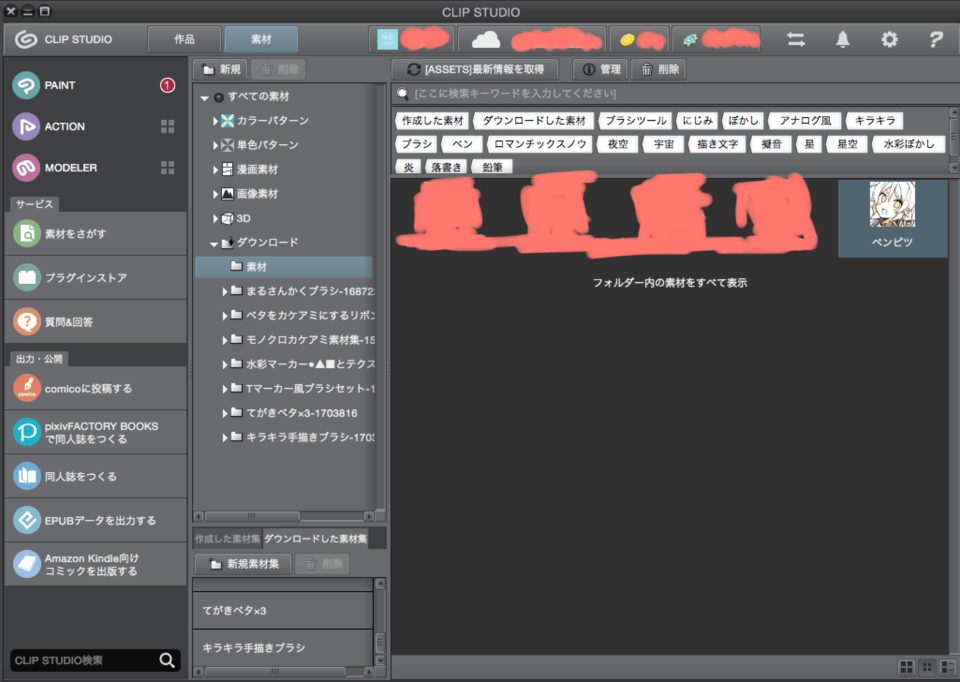Click the 新規素材集 button
960x682 pixels.
tap(244, 564)
